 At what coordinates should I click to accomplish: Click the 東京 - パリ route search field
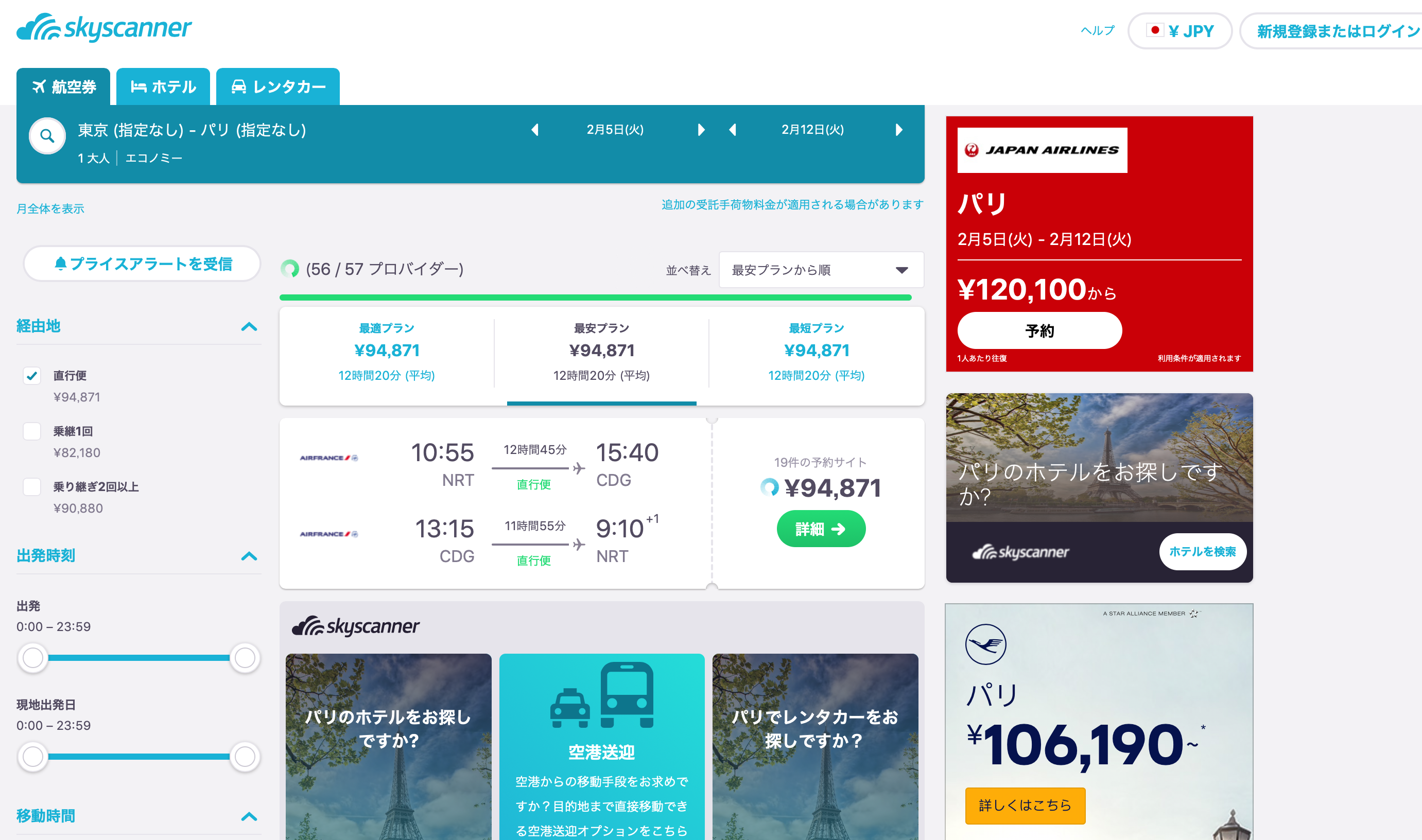[x=192, y=130]
